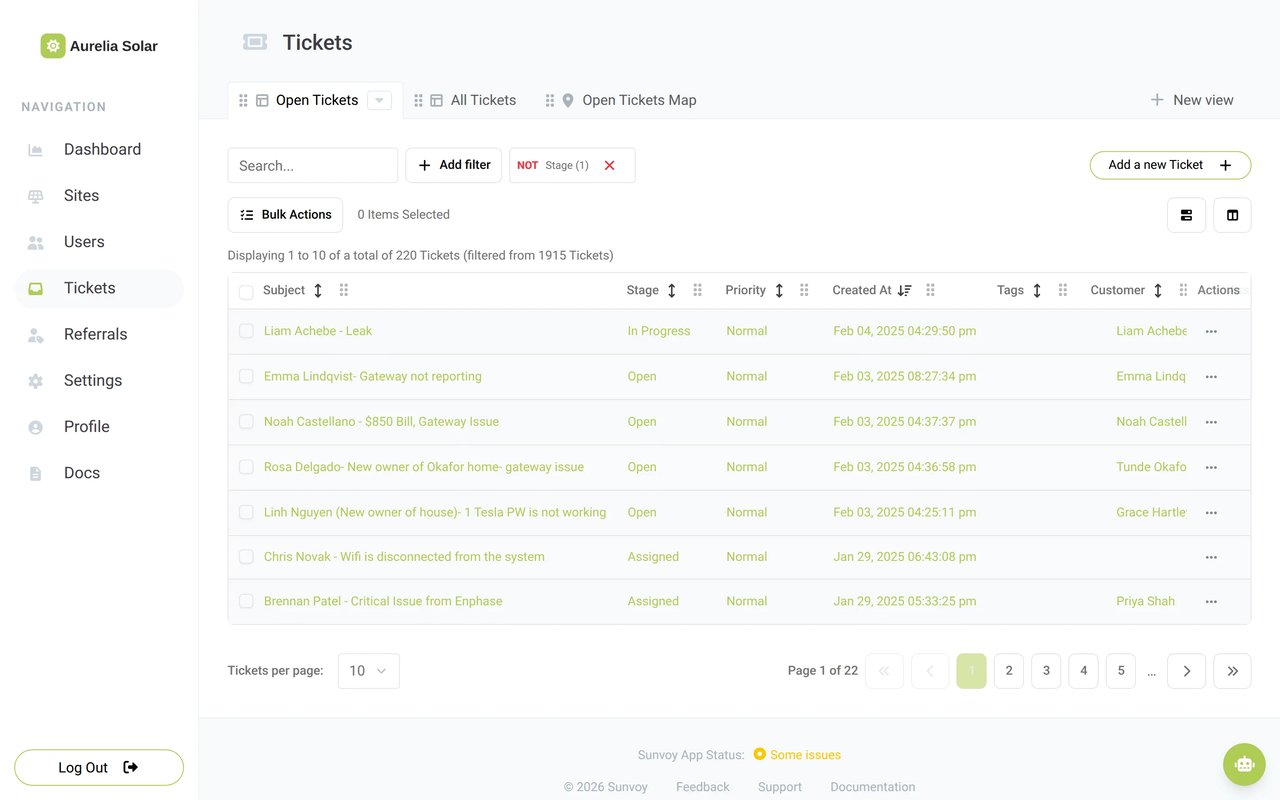1280x800 pixels.
Task: Remove the NOT Stage filter
Action: (x=609, y=165)
